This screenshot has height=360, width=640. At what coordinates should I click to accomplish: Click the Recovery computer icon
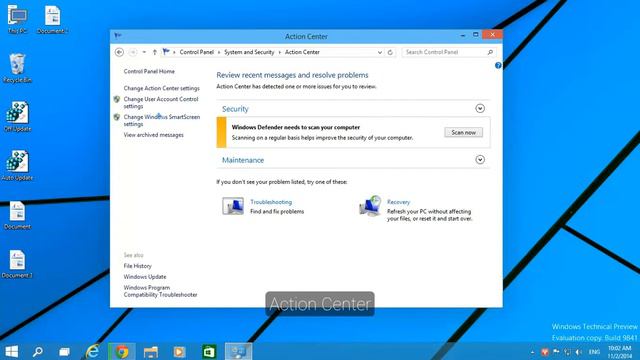click(x=370, y=205)
